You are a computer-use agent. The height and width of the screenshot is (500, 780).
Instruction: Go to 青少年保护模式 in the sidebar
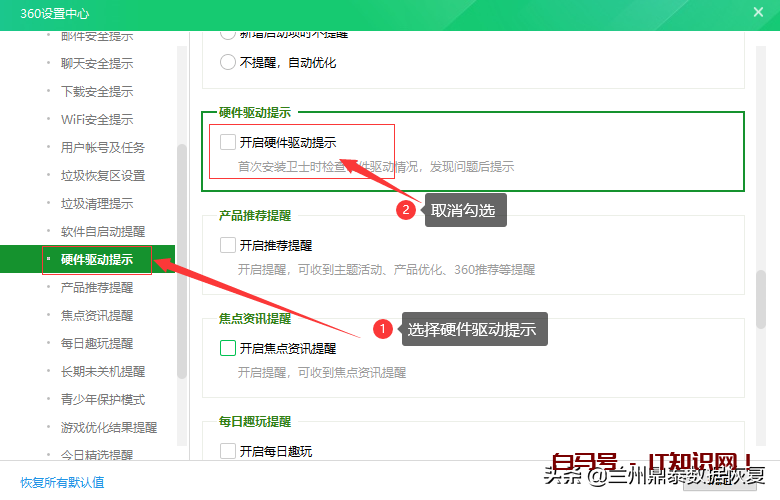click(103, 400)
